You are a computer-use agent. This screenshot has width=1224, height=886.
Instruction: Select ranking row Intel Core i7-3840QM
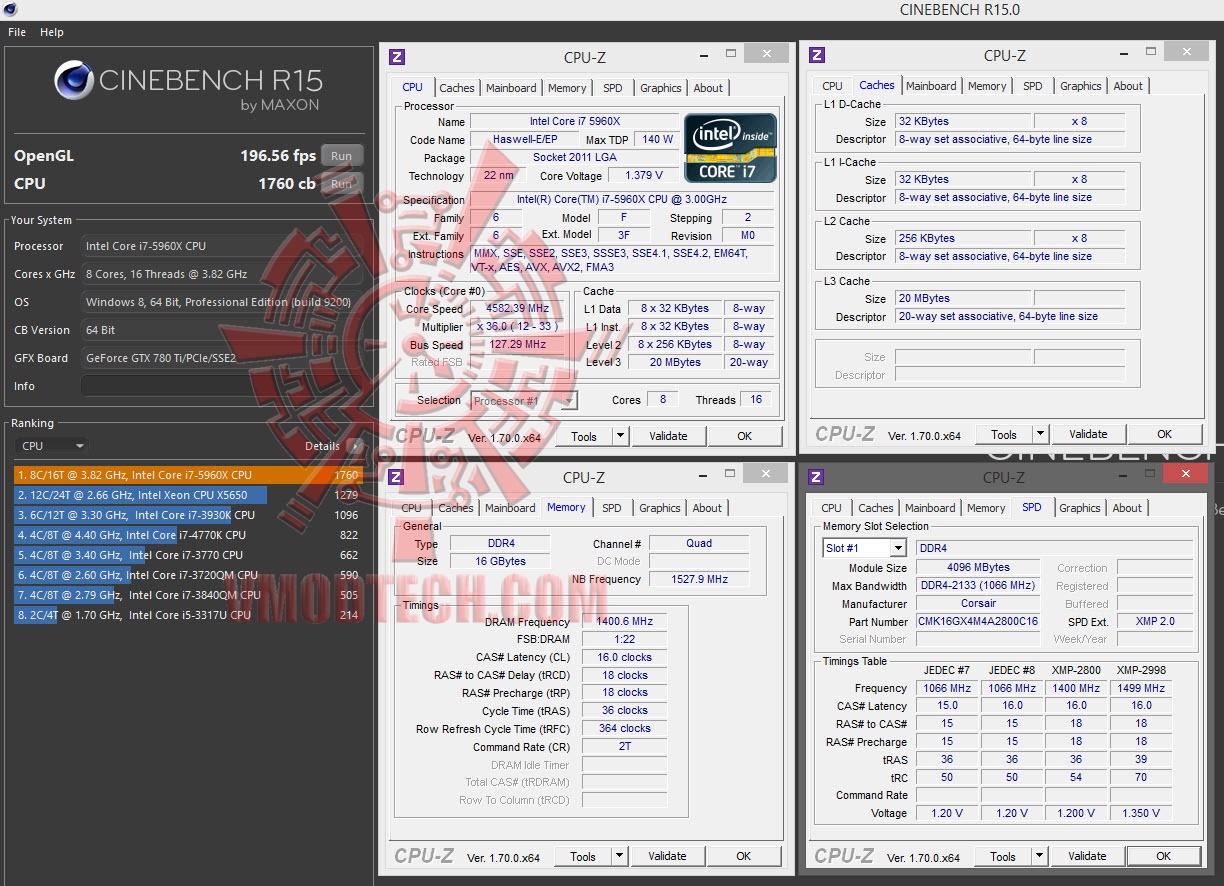pos(188,595)
